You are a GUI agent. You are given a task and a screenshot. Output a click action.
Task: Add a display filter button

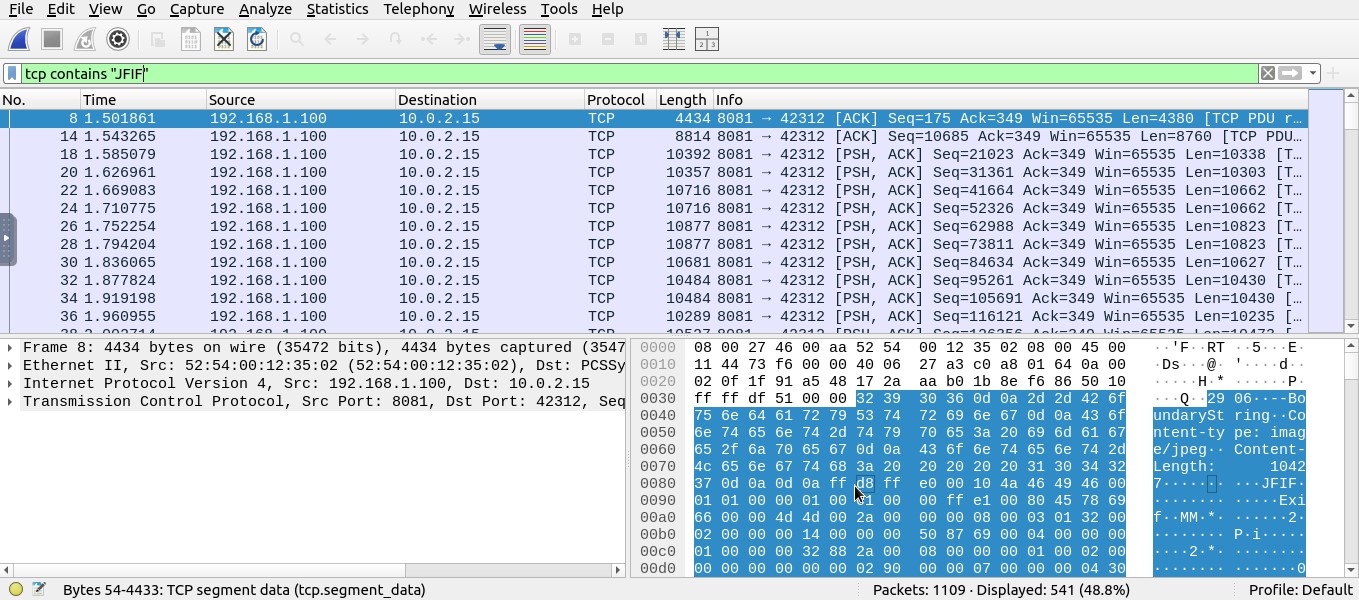(x=1333, y=73)
